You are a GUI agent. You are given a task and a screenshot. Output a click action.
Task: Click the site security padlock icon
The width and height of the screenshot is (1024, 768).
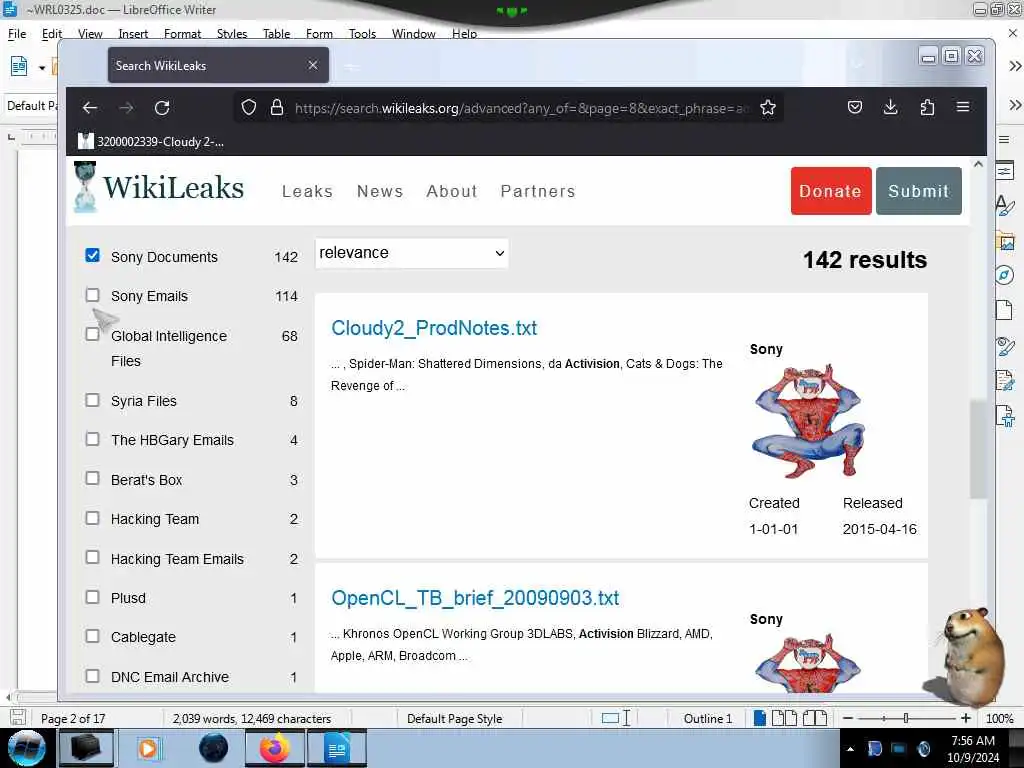(277, 107)
